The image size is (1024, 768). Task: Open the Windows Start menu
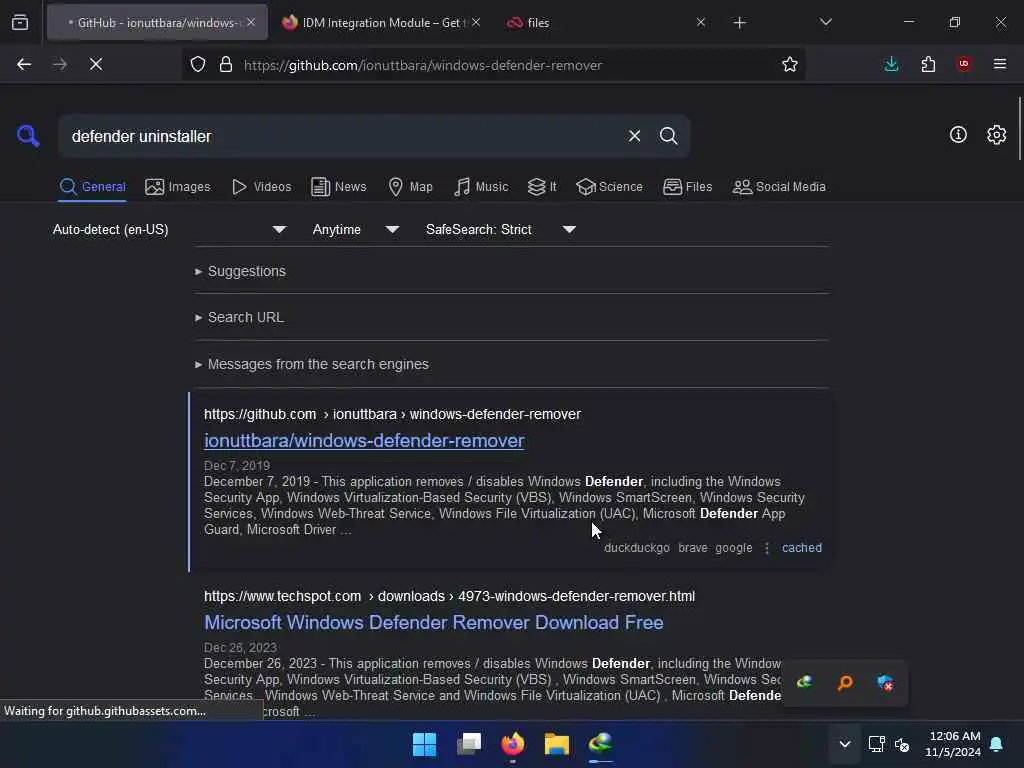(x=424, y=744)
